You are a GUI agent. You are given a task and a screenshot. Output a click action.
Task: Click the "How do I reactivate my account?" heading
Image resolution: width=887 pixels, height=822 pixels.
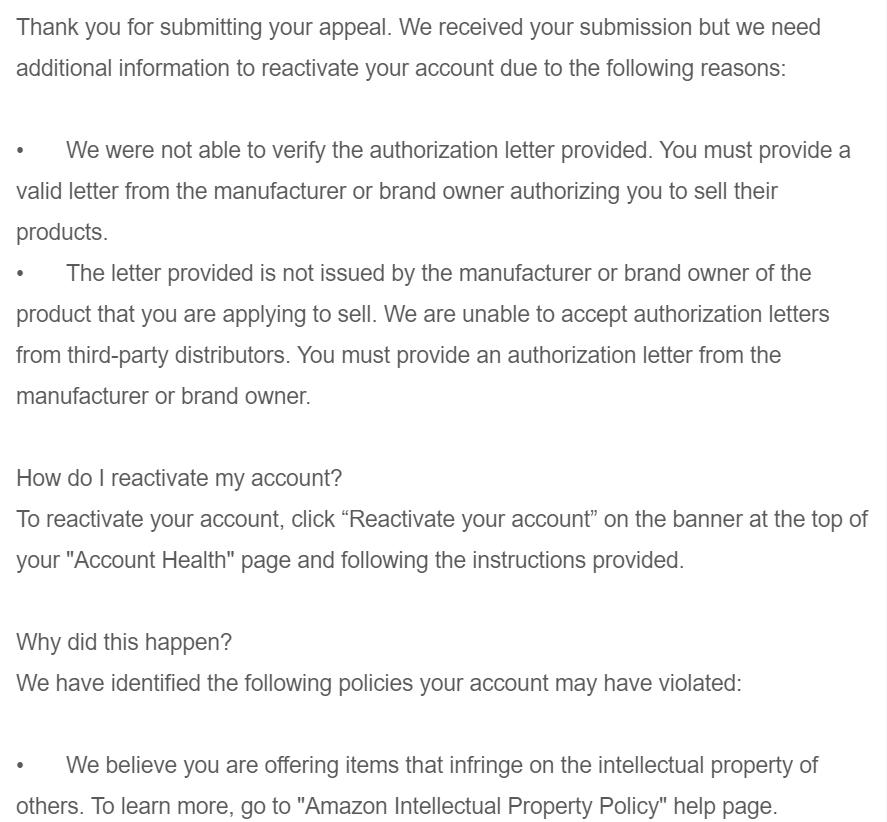coord(179,479)
